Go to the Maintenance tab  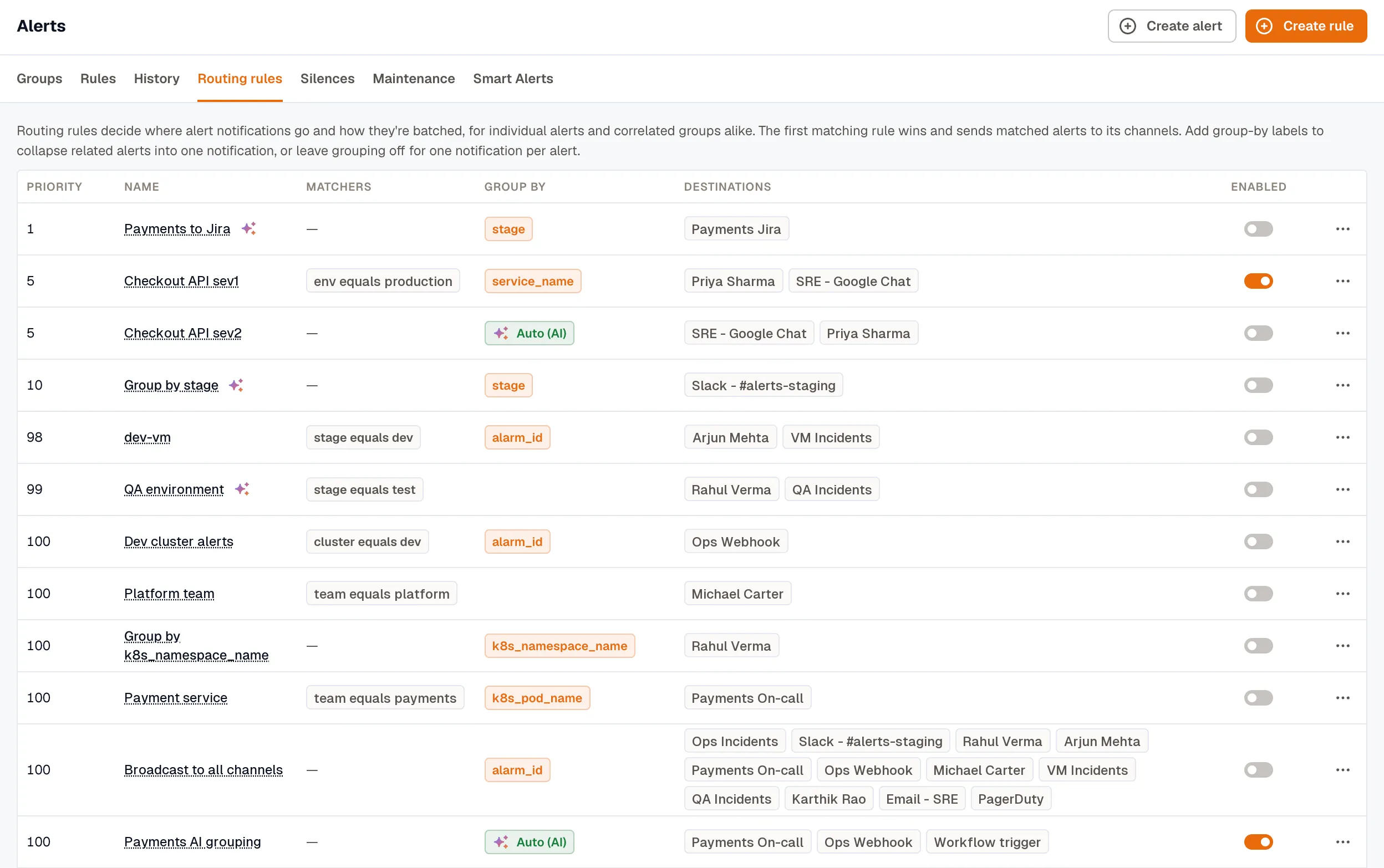[x=414, y=79]
